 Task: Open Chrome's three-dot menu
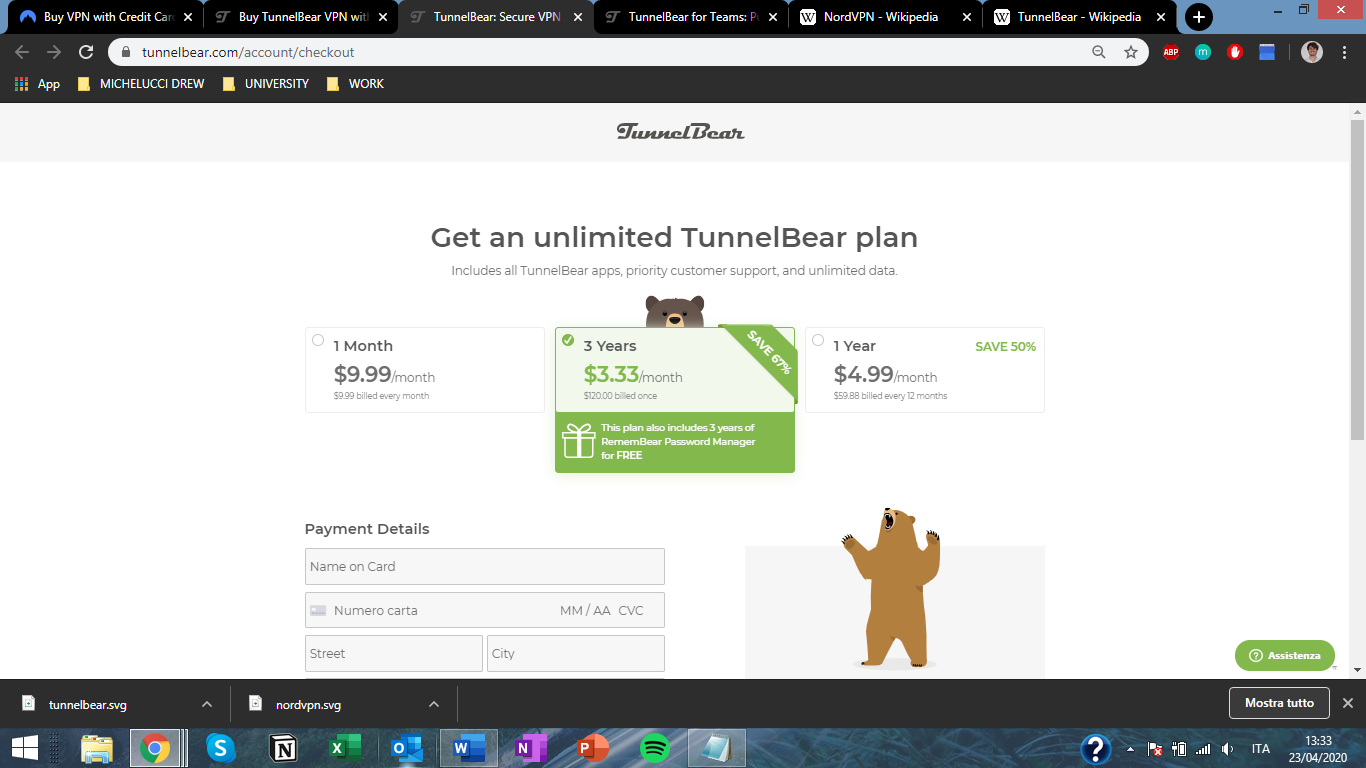[1344, 52]
